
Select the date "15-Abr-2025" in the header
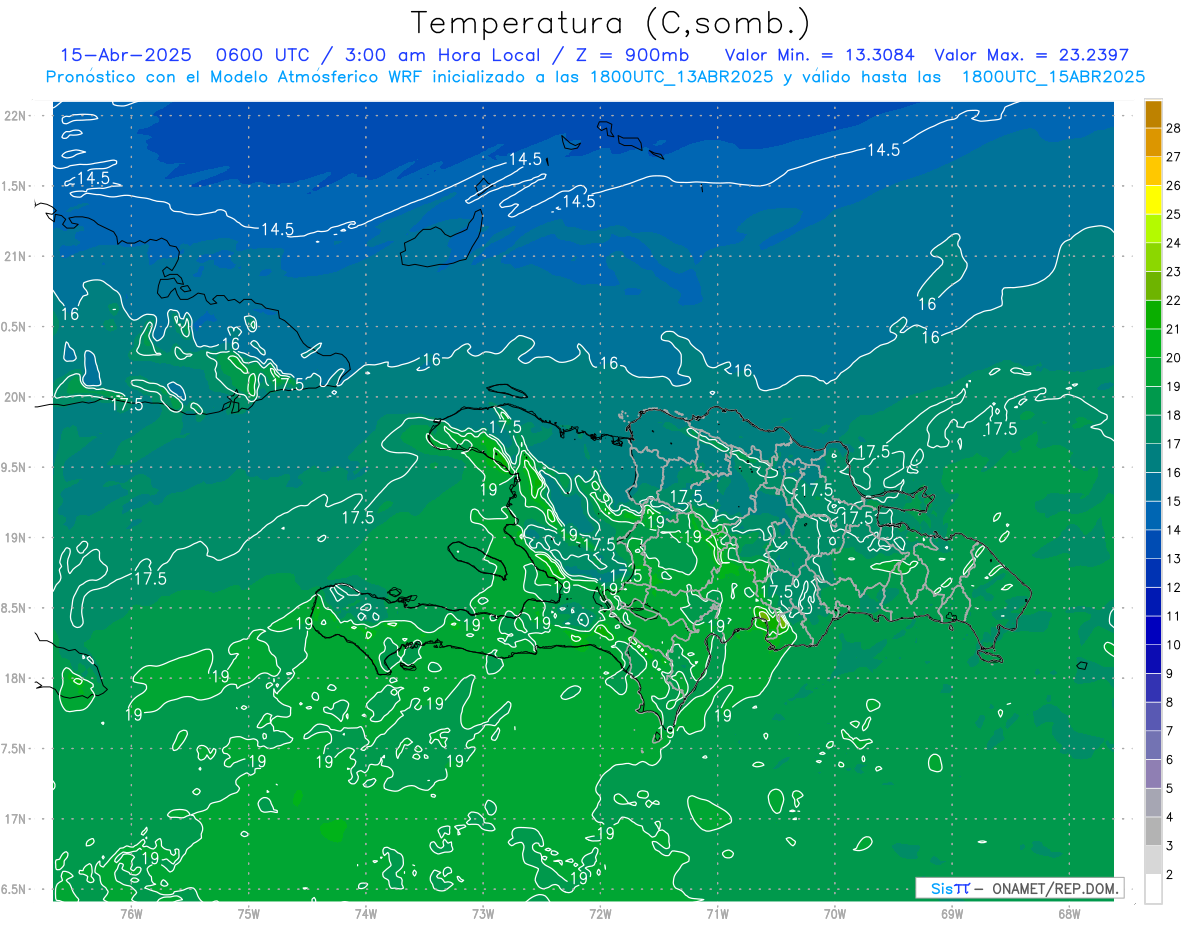pyautogui.click(x=126, y=55)
